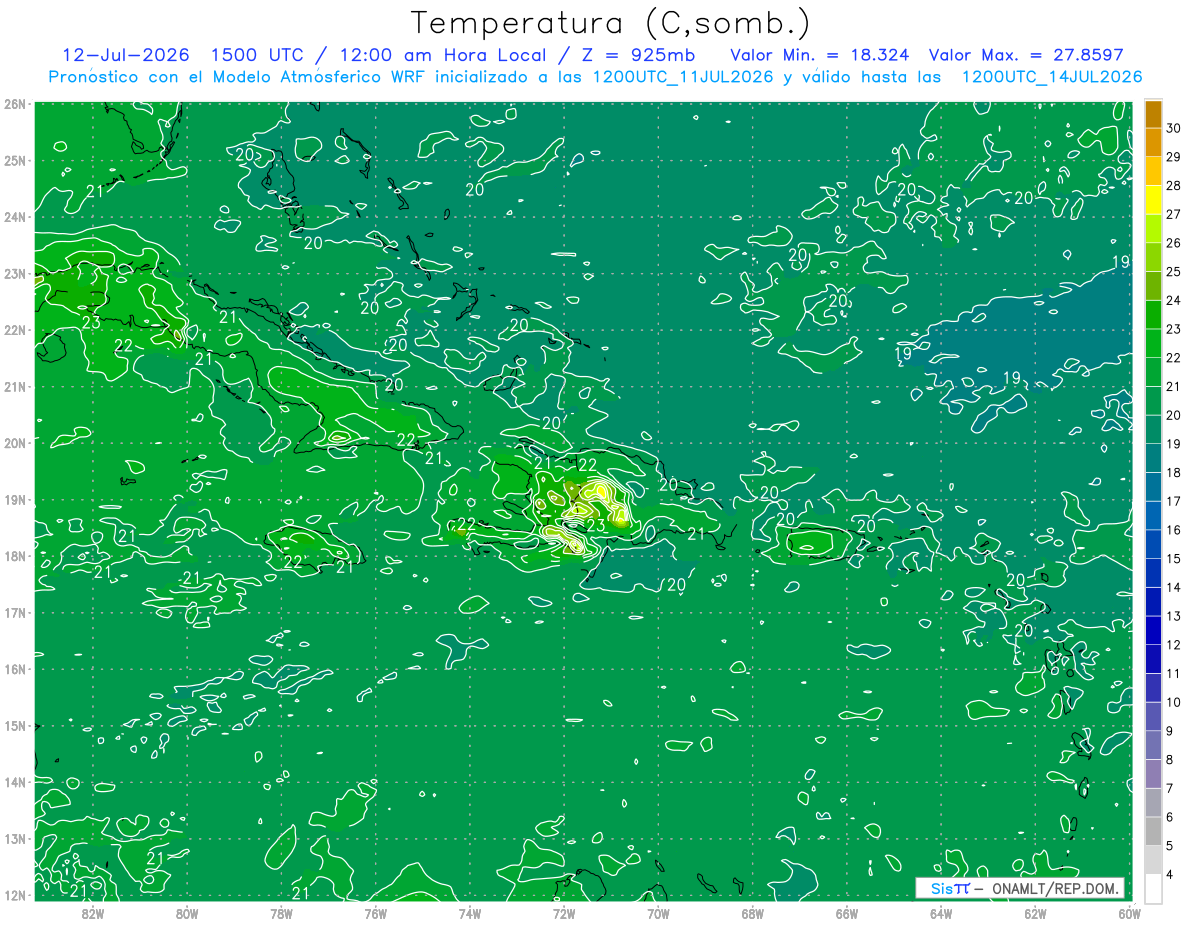Viewport: 1200px width, 927px height.
Task: Click the 68W longitude axis label
Action: pos(753,914)
